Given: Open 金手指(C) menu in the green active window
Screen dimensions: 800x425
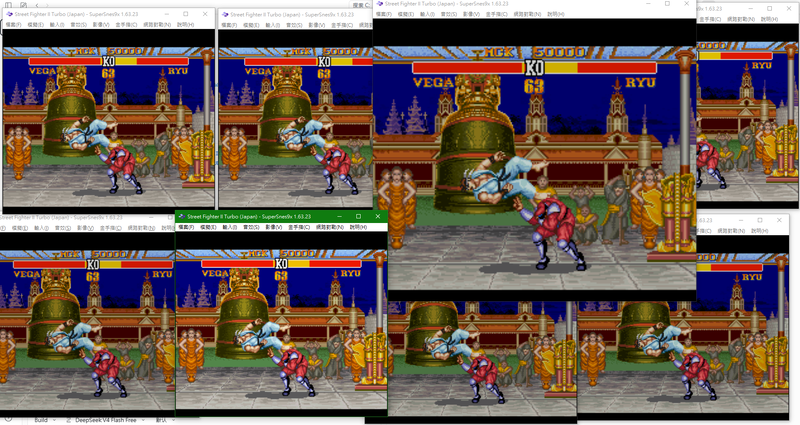Looking at the screenshot, I should click(x=298, y=227).
